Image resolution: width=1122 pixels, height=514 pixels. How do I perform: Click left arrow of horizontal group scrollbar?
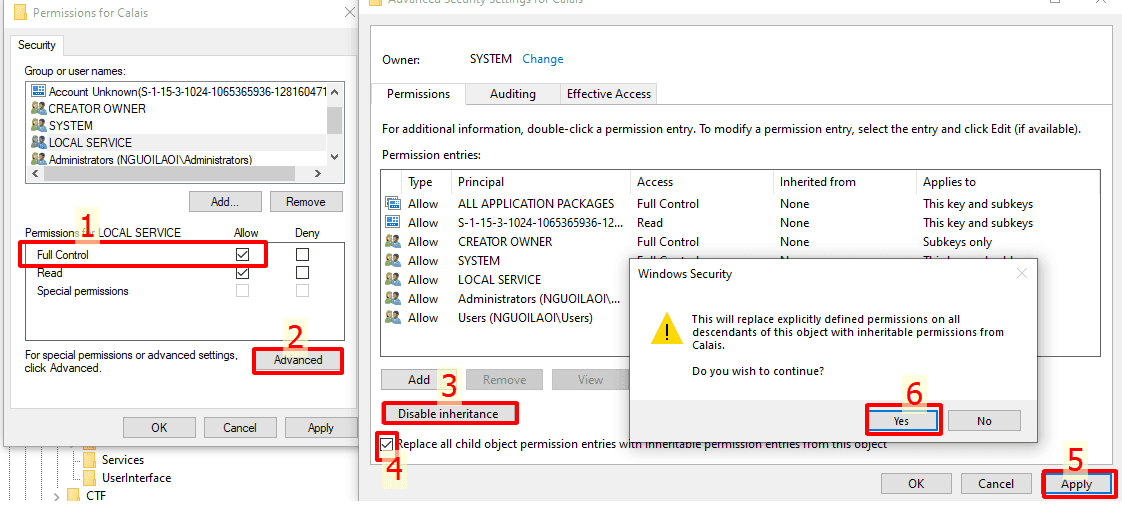(x=34, y=173)
